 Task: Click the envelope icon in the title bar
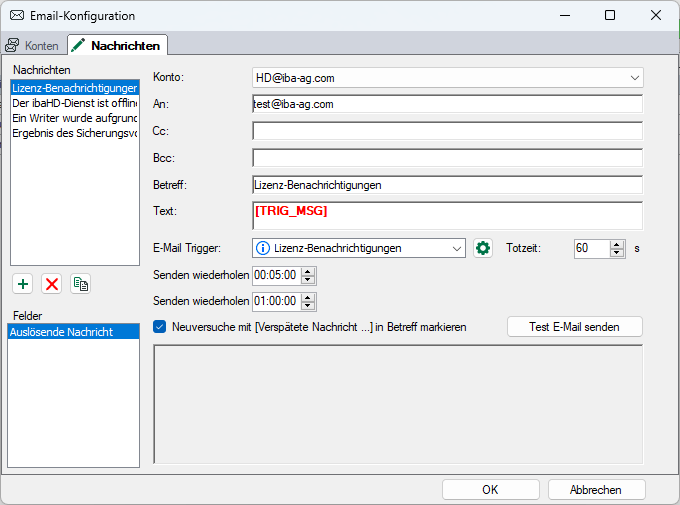tap(17, 16)
